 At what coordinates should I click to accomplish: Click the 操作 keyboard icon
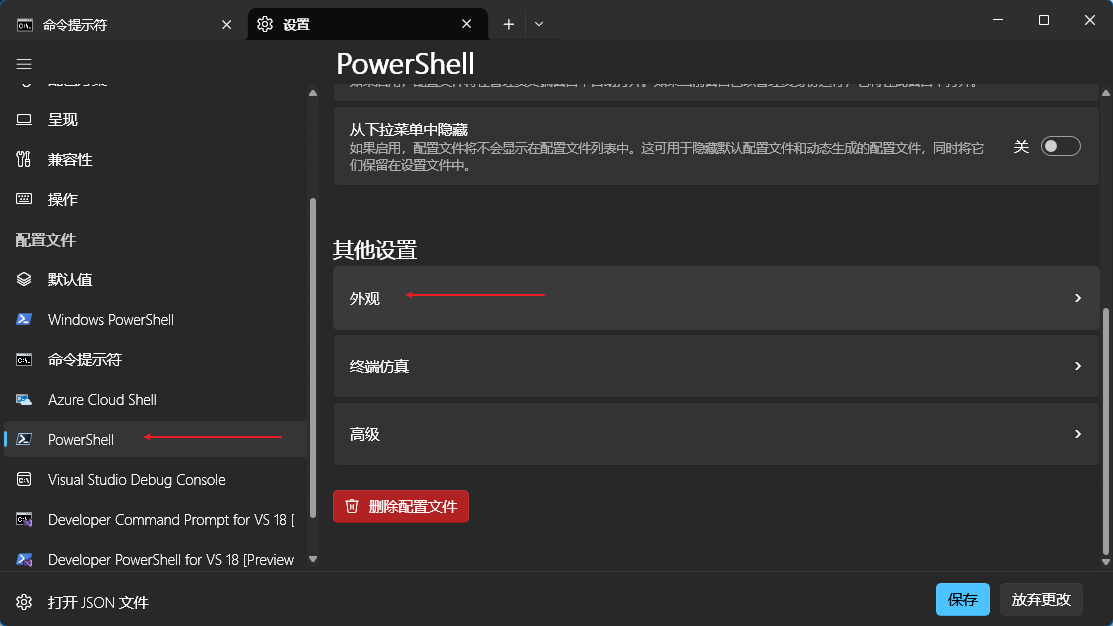coord(24,200)
